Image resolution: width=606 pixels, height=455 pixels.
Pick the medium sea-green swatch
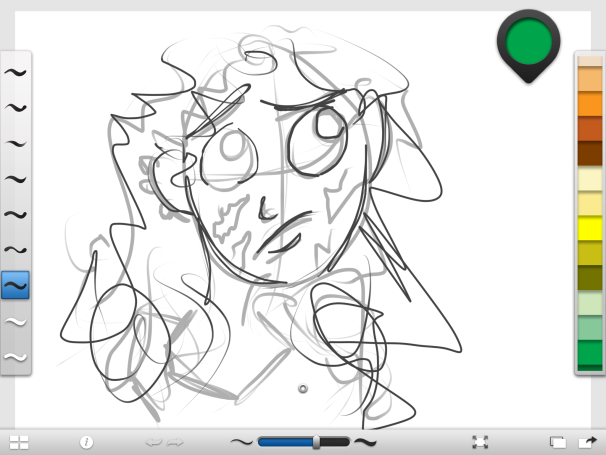click(x=590, y=328)
